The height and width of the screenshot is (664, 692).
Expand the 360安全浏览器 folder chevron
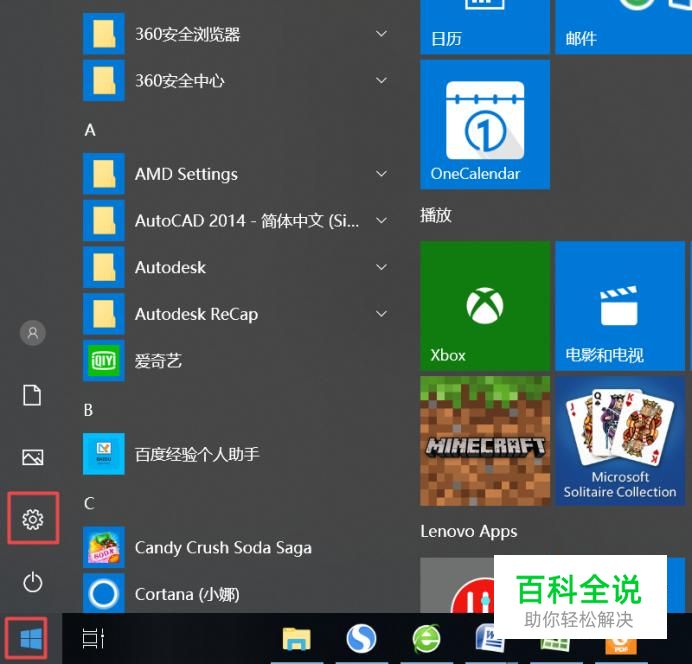381,34
